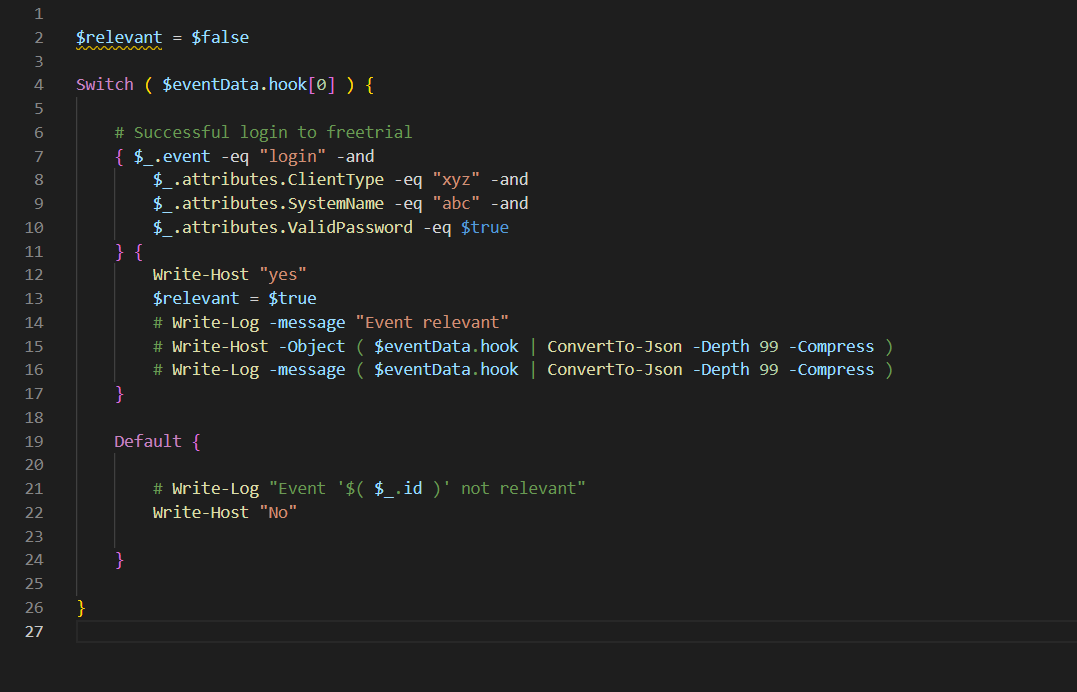
Task: Click the "abc" string value on line 9
Action: [x=455, y=203]
